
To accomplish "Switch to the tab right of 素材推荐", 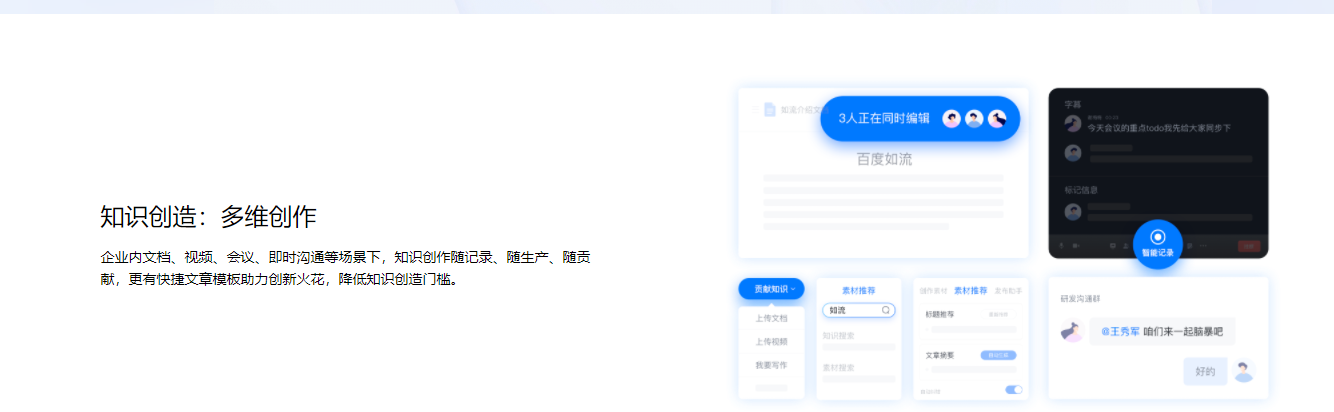I will click(x=1008, y=290).
